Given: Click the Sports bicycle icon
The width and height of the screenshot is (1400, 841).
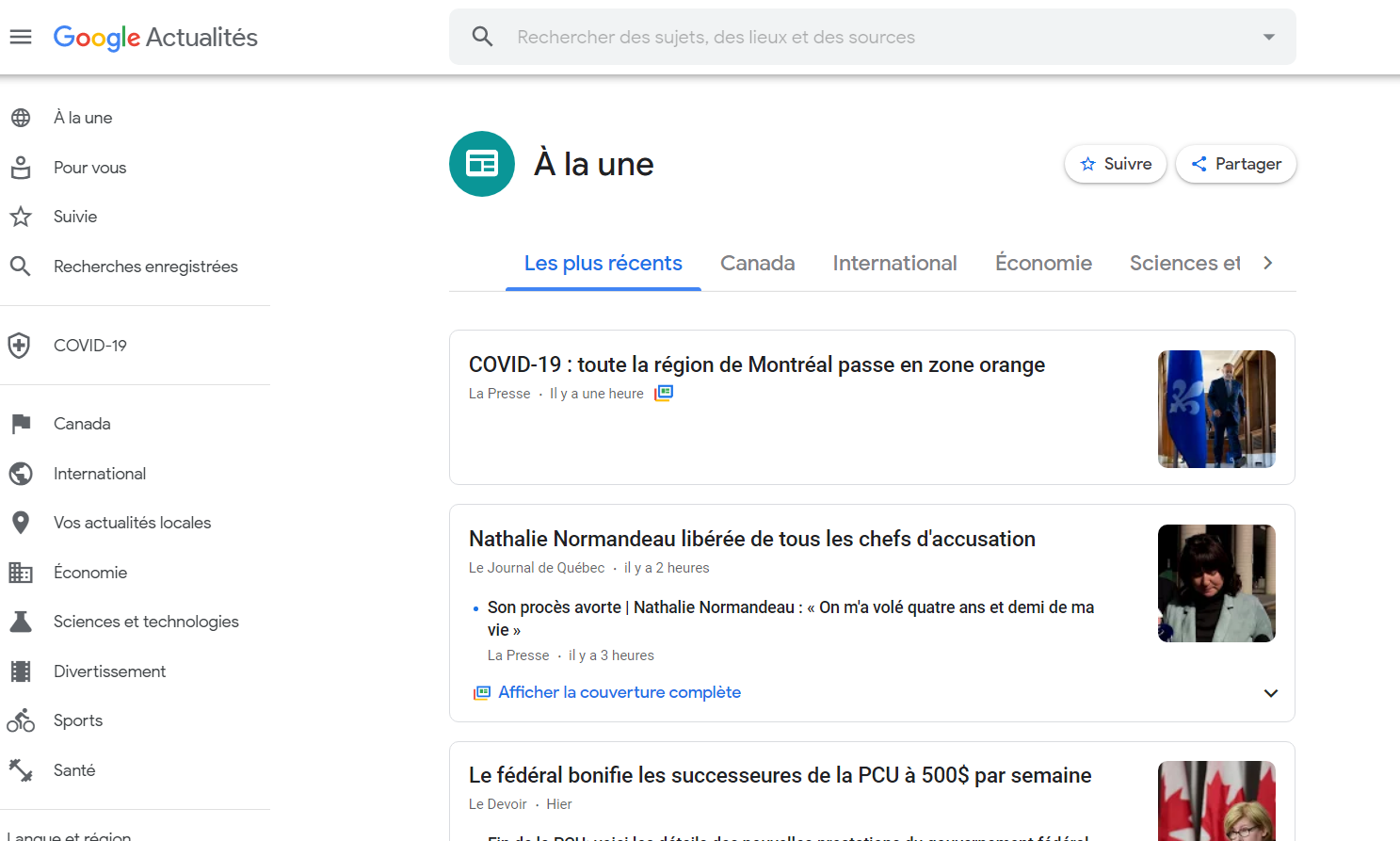Looking at the screenshot, I should [21, 720].
